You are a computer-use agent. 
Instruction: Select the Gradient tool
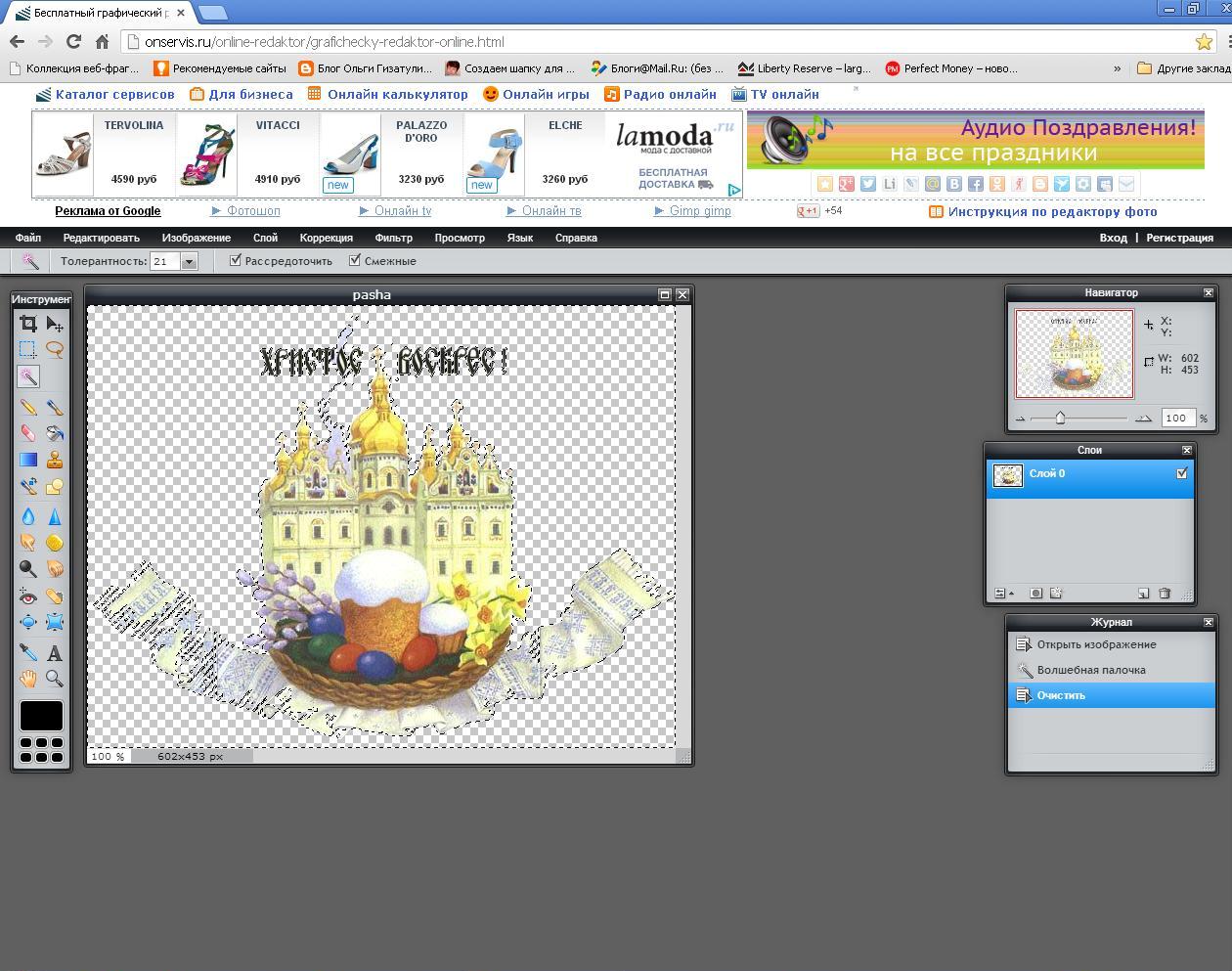pos(28,459)
